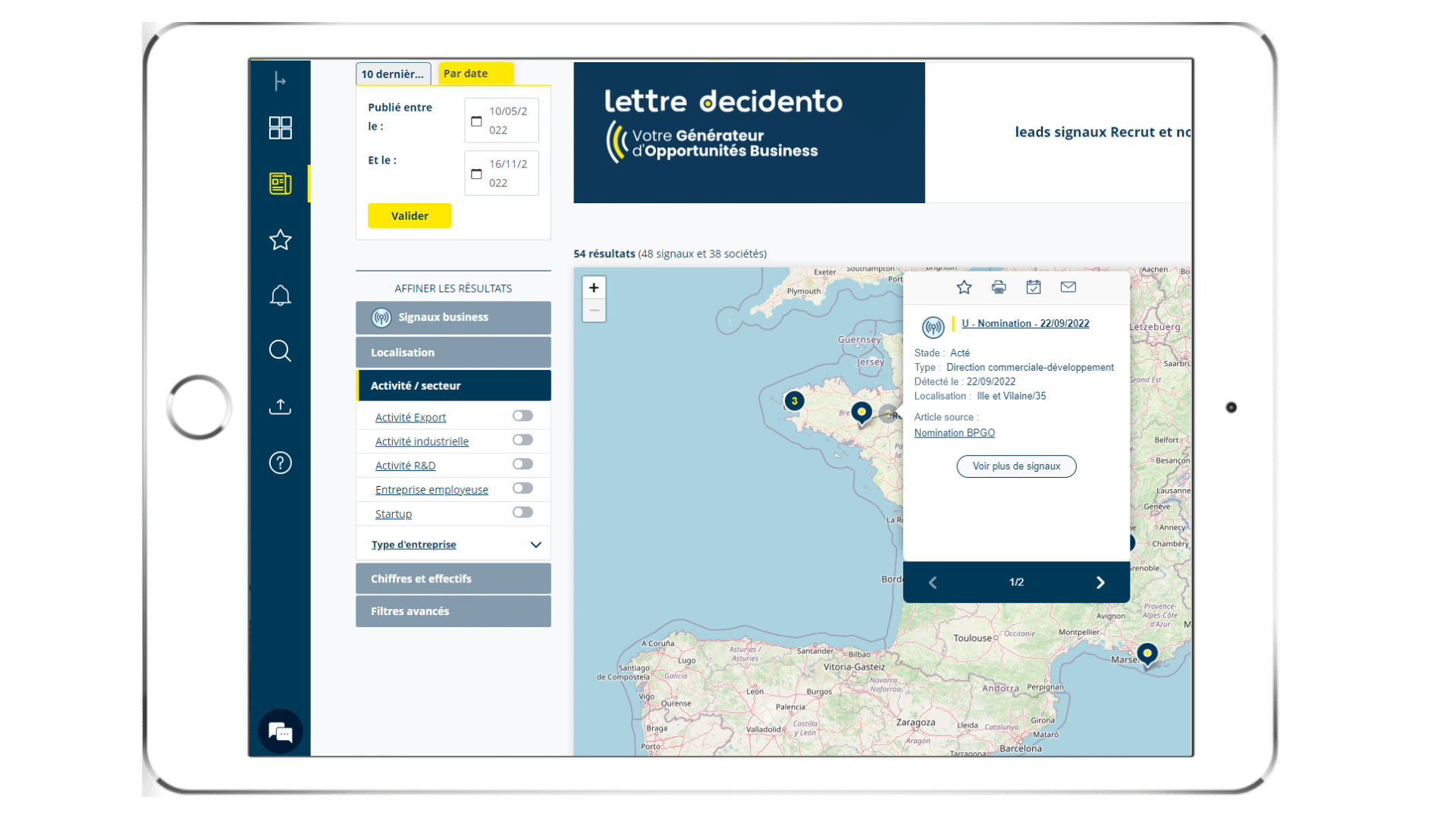This screenshot has height=819, width=1456.
Task: Toggle Startup switch
Action: (x=522, y=513)
